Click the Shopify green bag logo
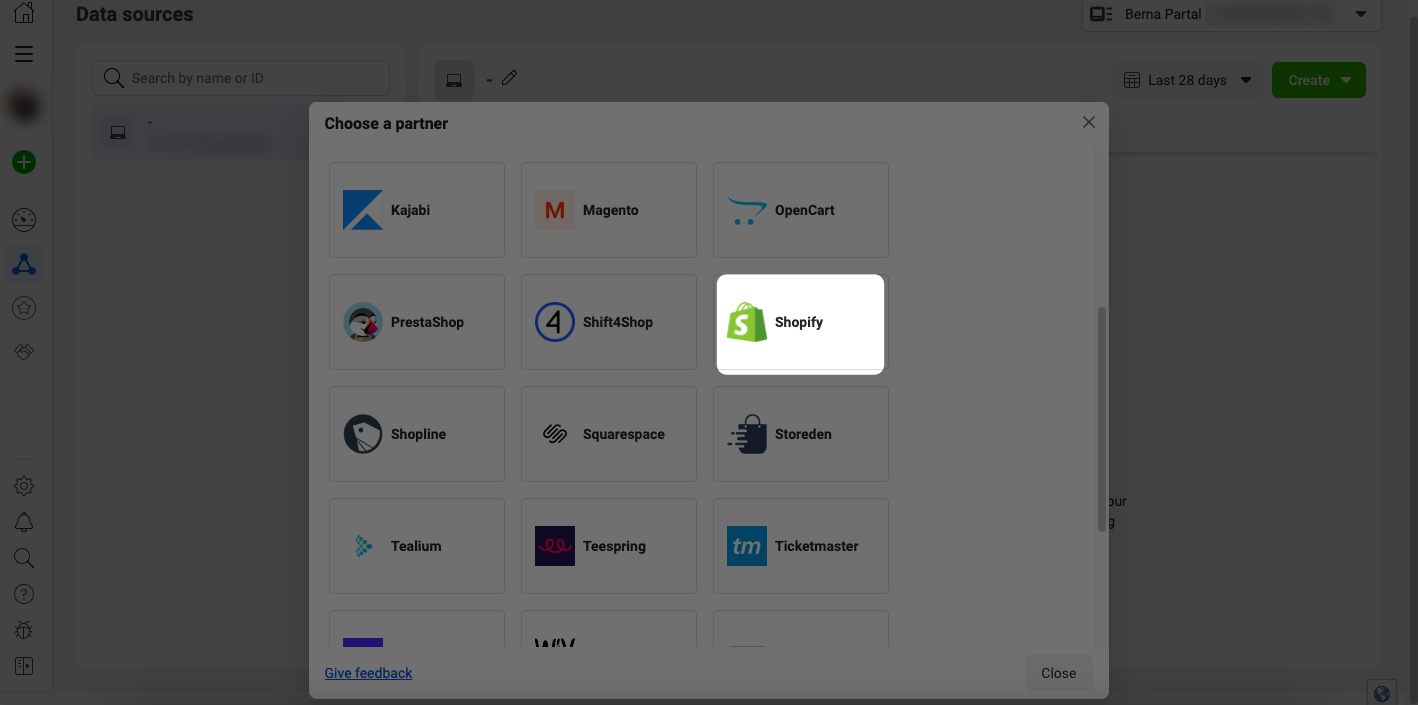 747,322
